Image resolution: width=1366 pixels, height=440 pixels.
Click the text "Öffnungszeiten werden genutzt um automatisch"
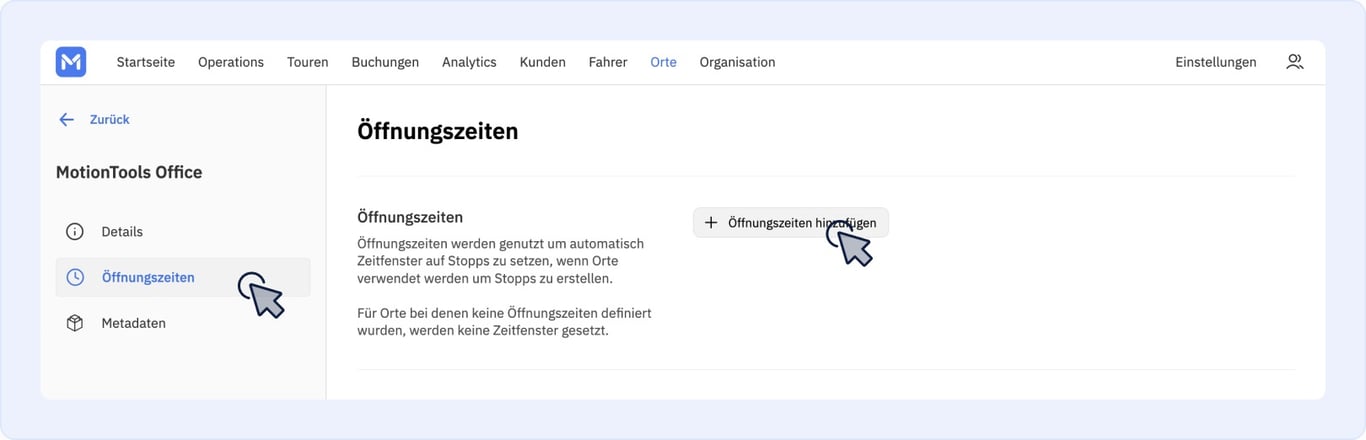click(x=500, y=243)
